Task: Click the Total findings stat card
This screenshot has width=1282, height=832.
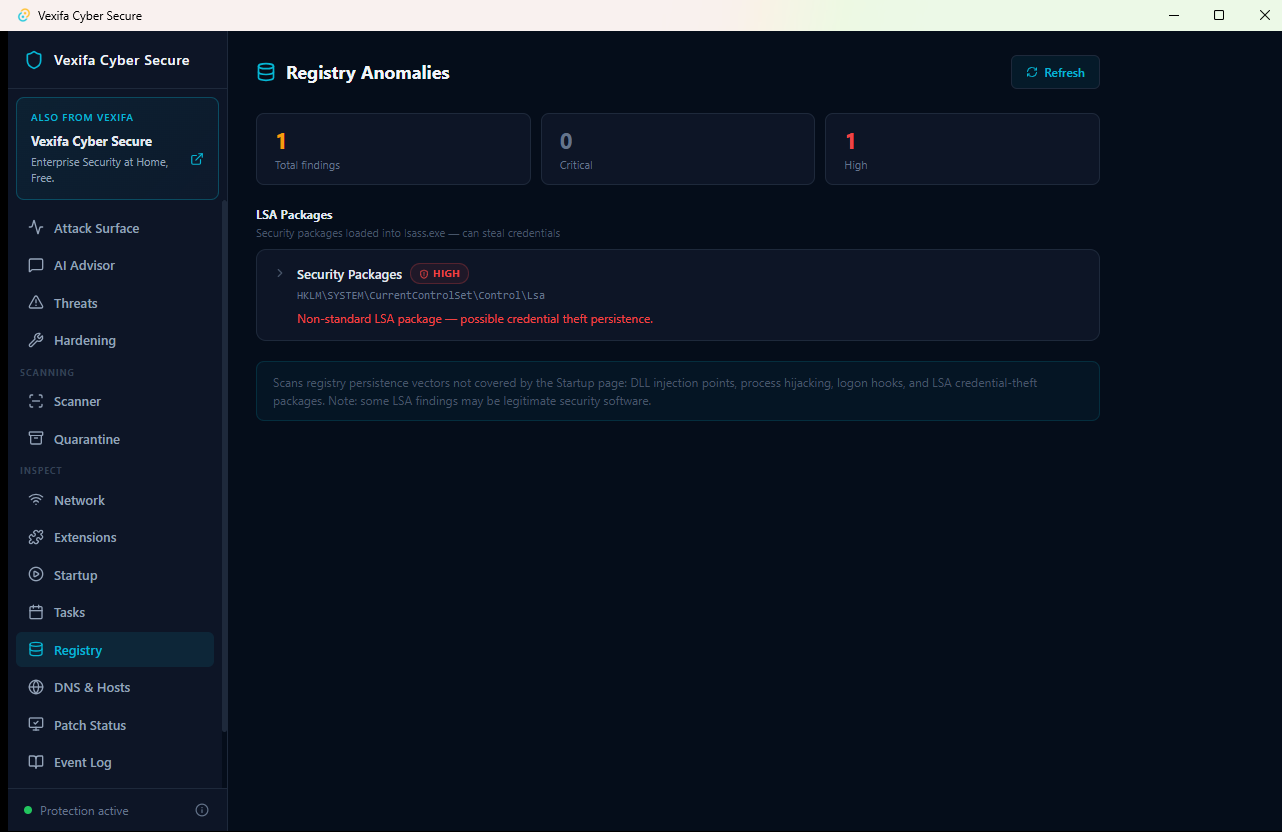Action: (x=393, y=149)
